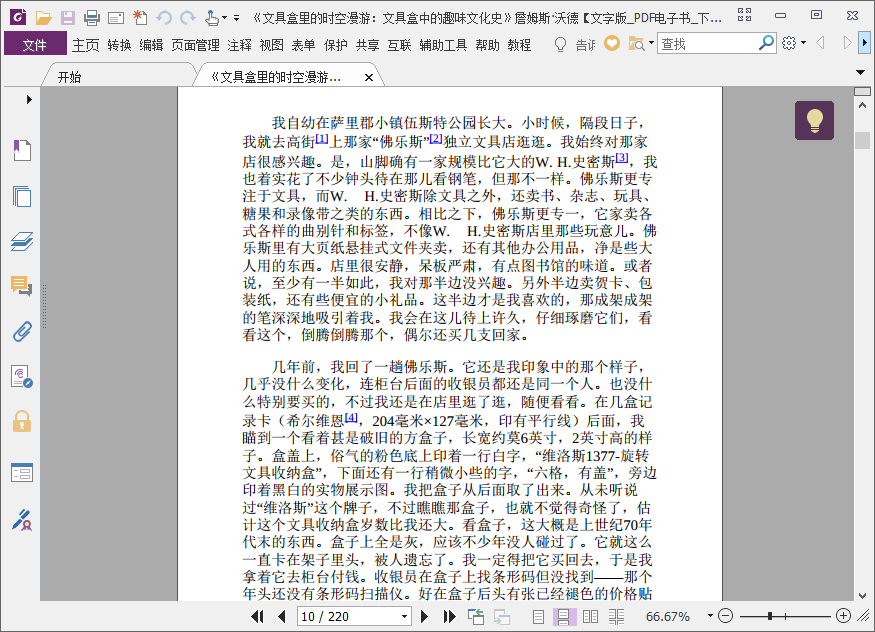Screen dimensions: 875x632
Task: Switch to the 开始 tab
Action: [69, 78]
